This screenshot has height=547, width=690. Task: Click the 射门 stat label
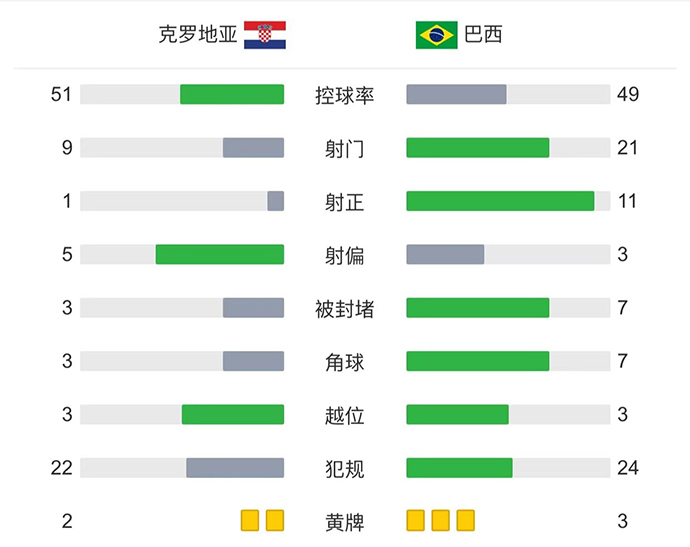pyautogui.click(x=344, y=148)
